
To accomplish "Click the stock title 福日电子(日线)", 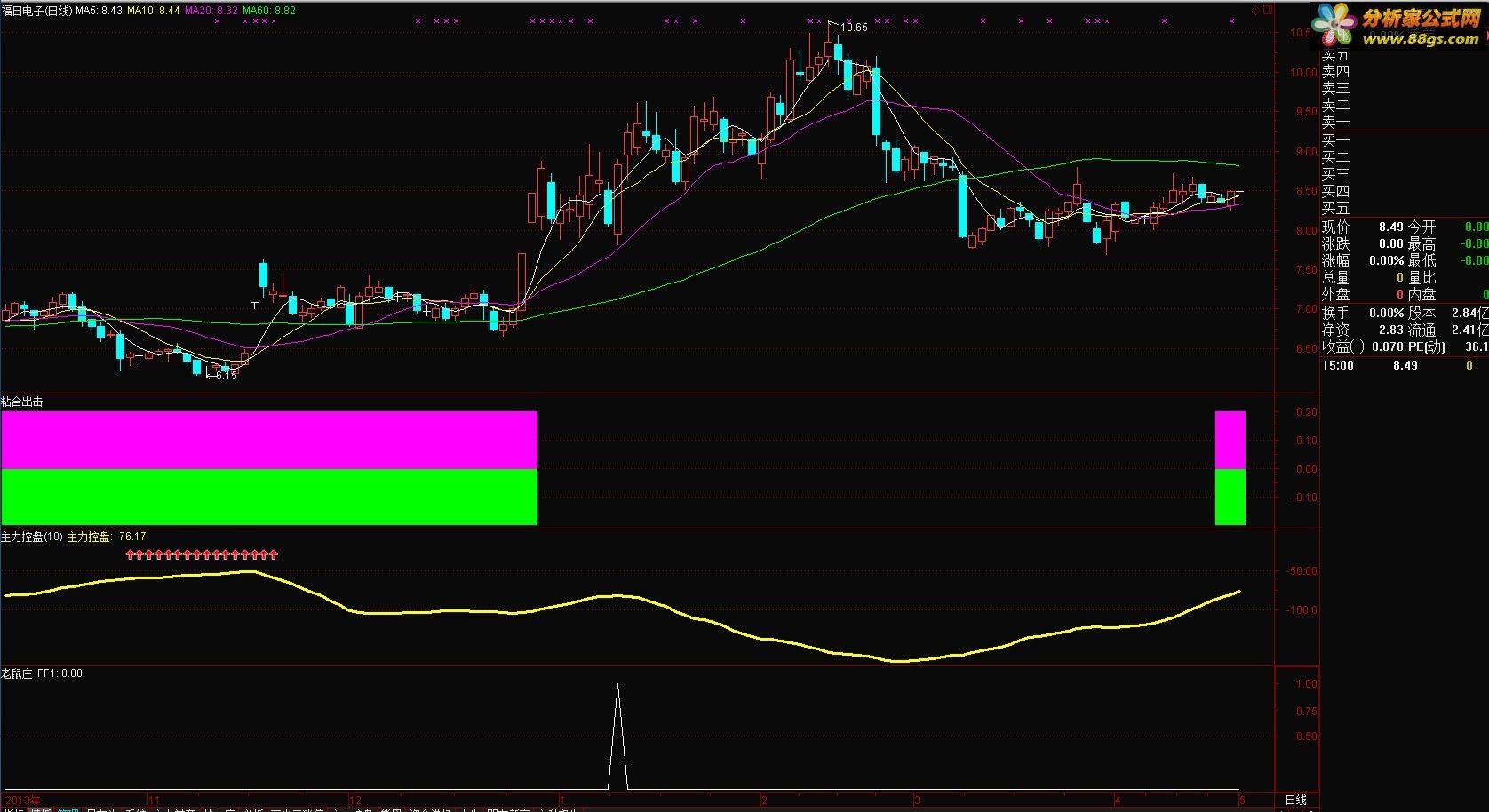I will tap(36, 10).
